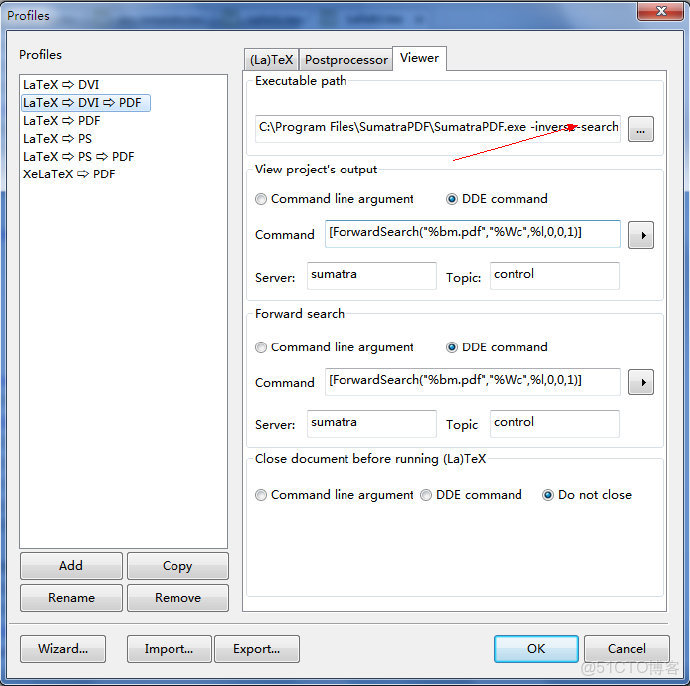The height and width of the screenshot is (686, 690).
Task: Click the Server field in Forward search
Action: tap(372, 424)
